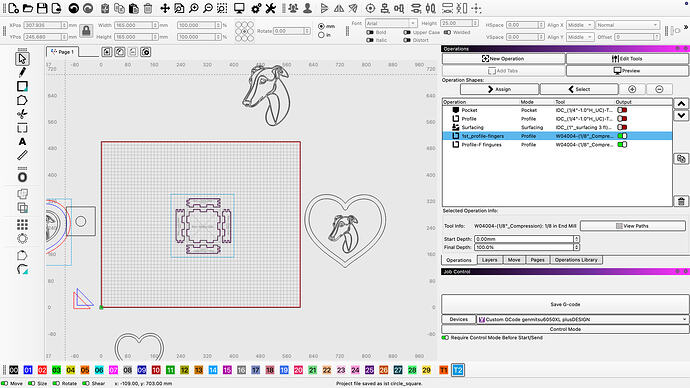The image size is (690, 388).
Task: Adjust the Rotate value stepper
Action: click(307, 31)
